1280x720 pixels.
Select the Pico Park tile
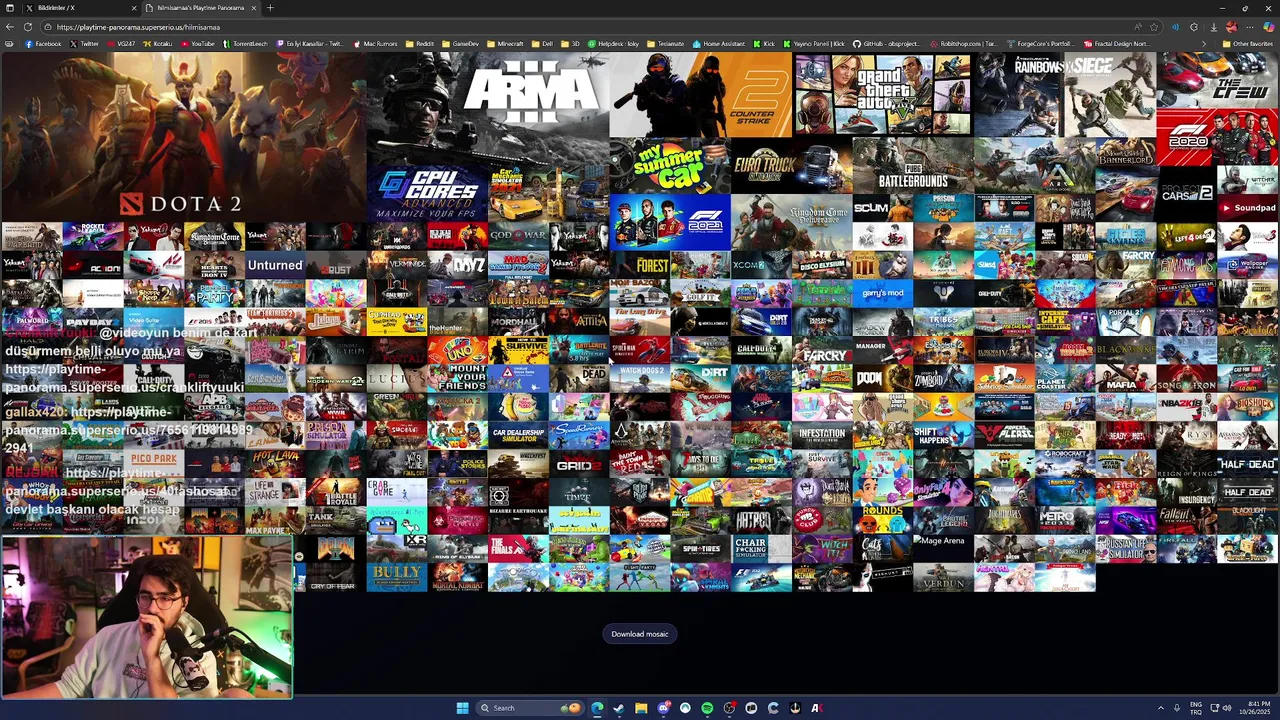coord(153,463)
